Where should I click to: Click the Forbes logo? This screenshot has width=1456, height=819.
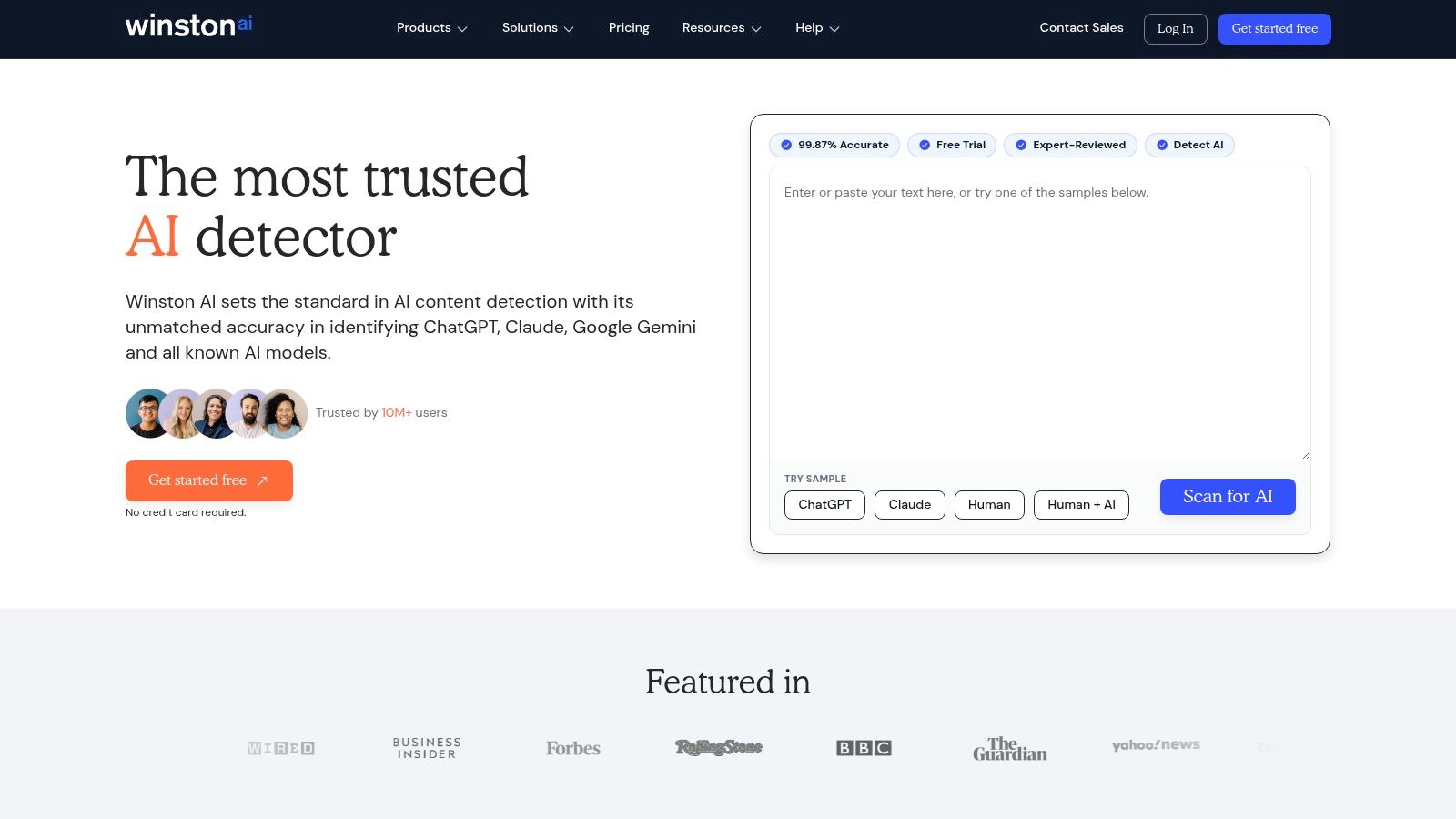pos(573,748)
